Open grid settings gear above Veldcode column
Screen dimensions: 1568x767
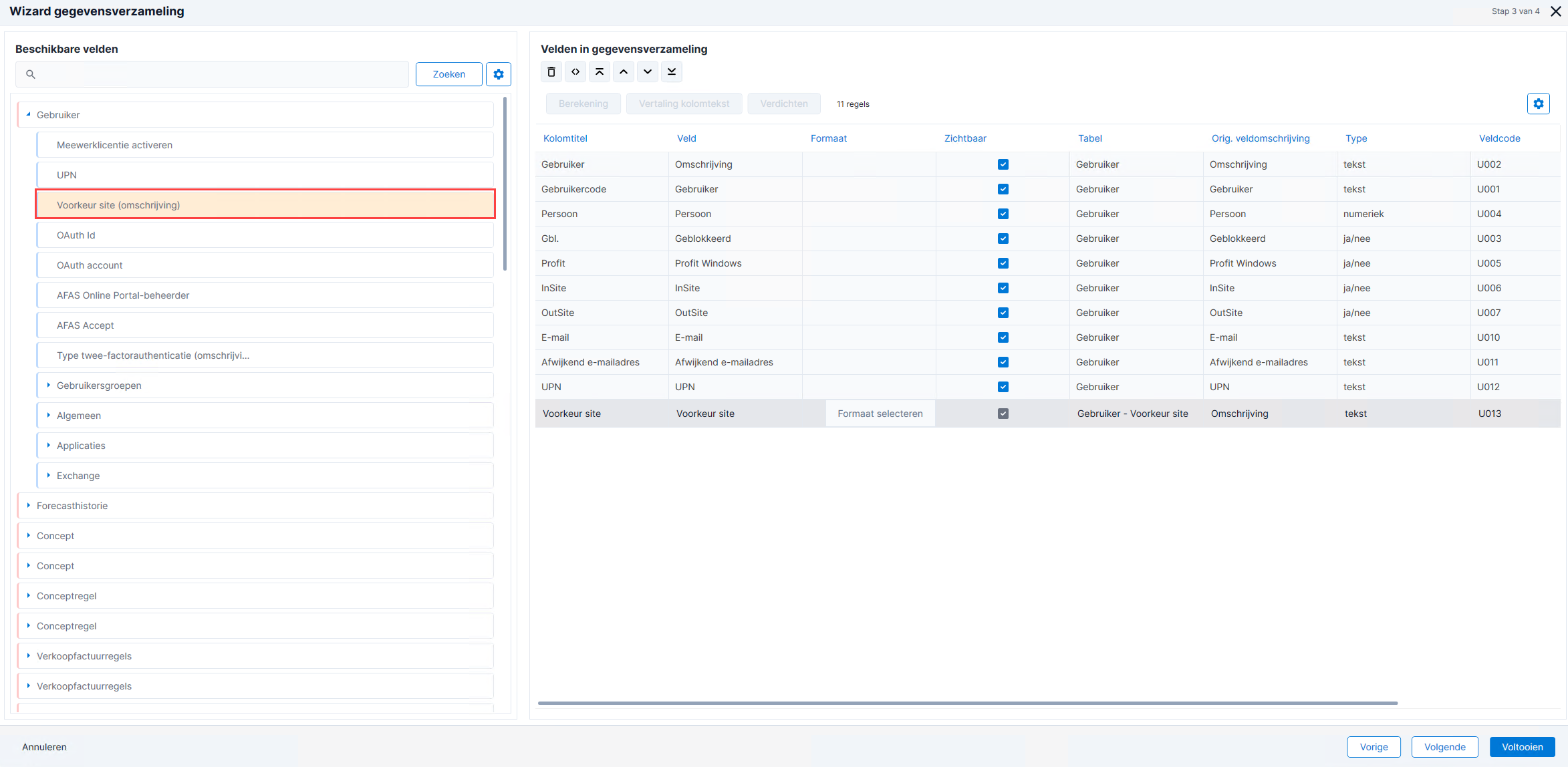1539,104
